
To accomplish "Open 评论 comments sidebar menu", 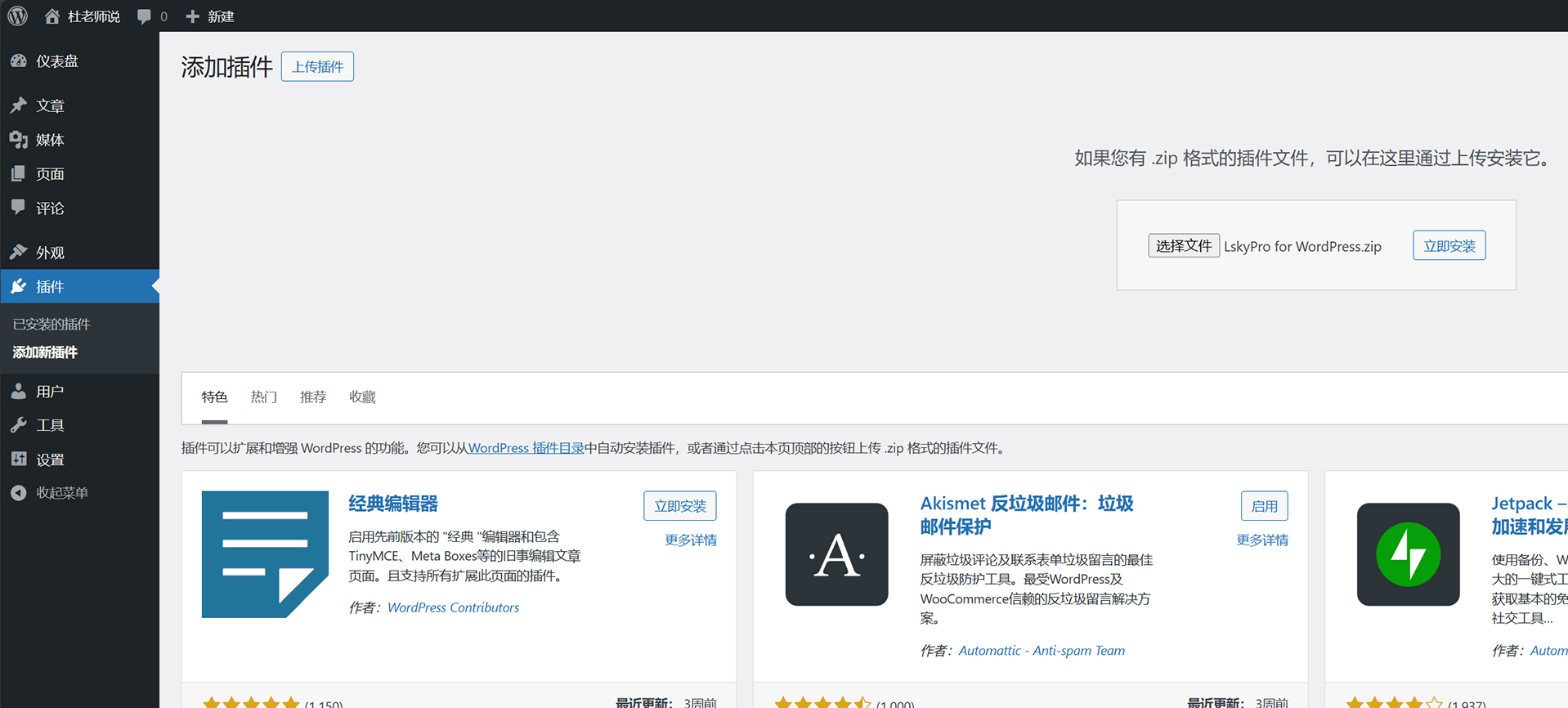I will pyautogui.click(x=79, y=208).
